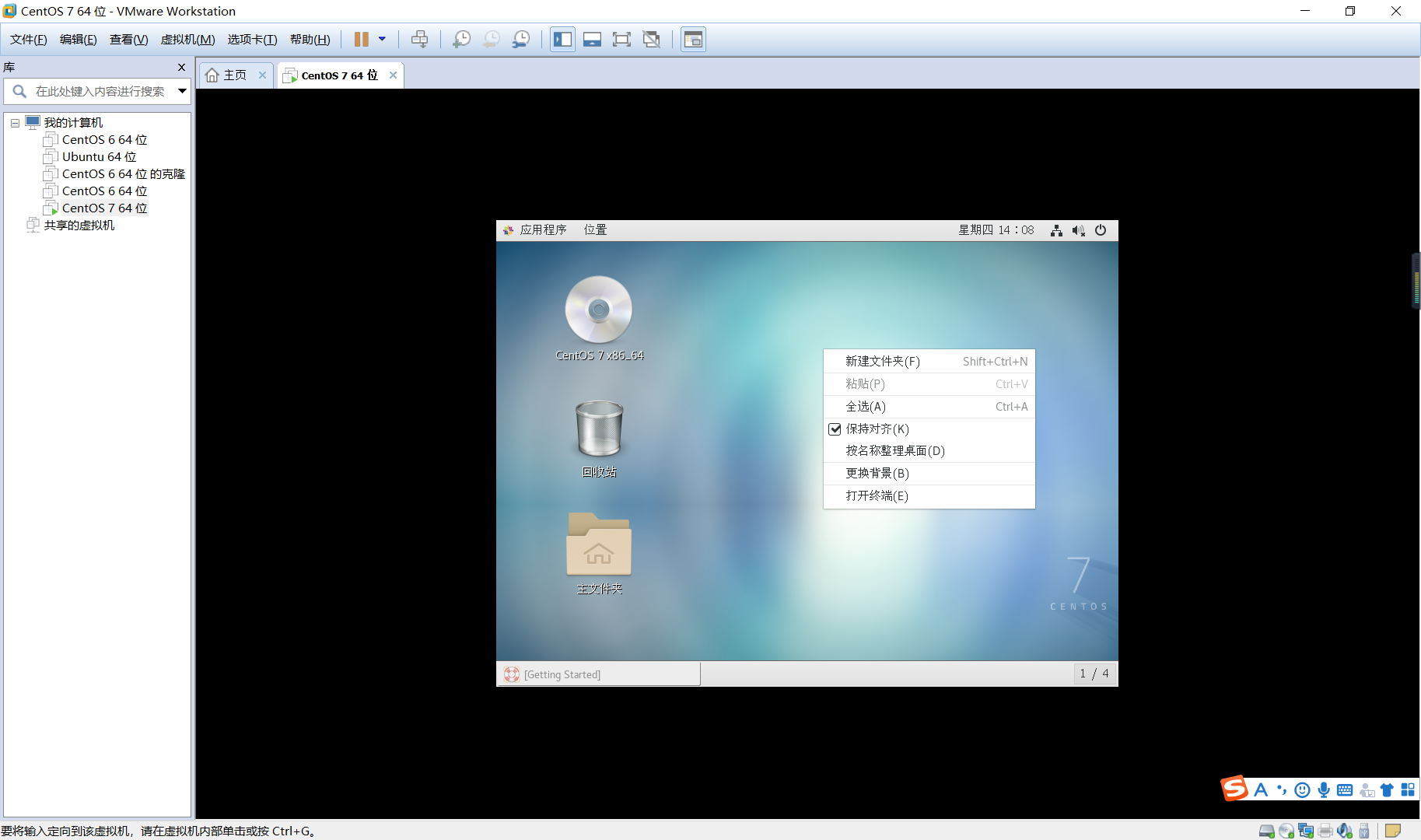Click the clock 星期四 14:08 in the top panel
The width and height of the screenshot is (1421, 840).
coord(996,230)
